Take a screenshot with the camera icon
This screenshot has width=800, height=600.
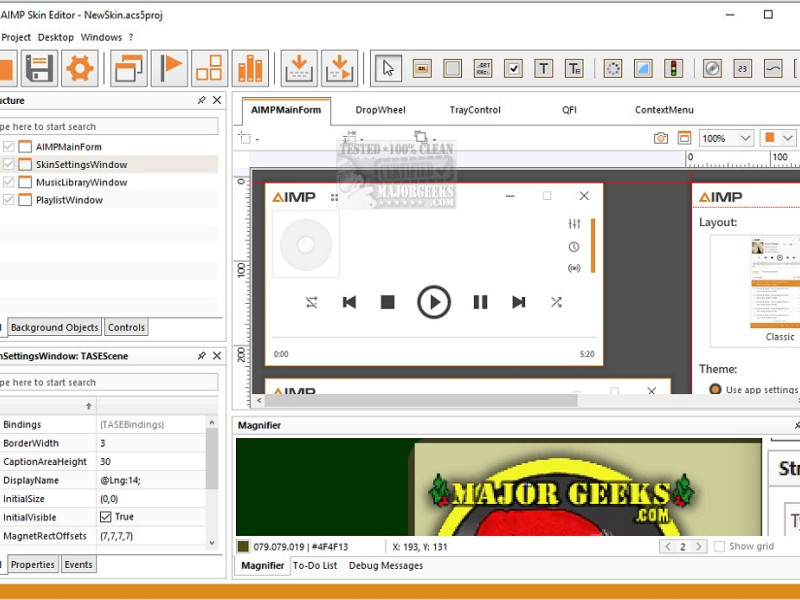pyautogui.click(x=661, y=138)
